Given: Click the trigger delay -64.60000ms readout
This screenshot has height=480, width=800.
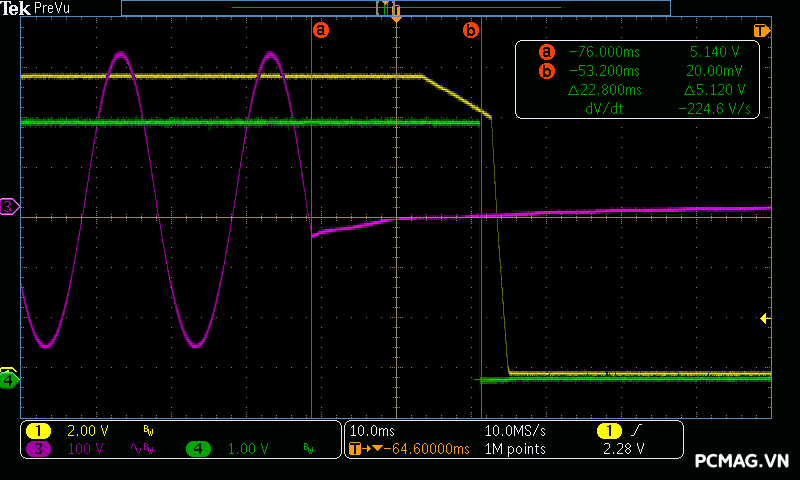Looking at the screenshot, I should coord(418,449).
